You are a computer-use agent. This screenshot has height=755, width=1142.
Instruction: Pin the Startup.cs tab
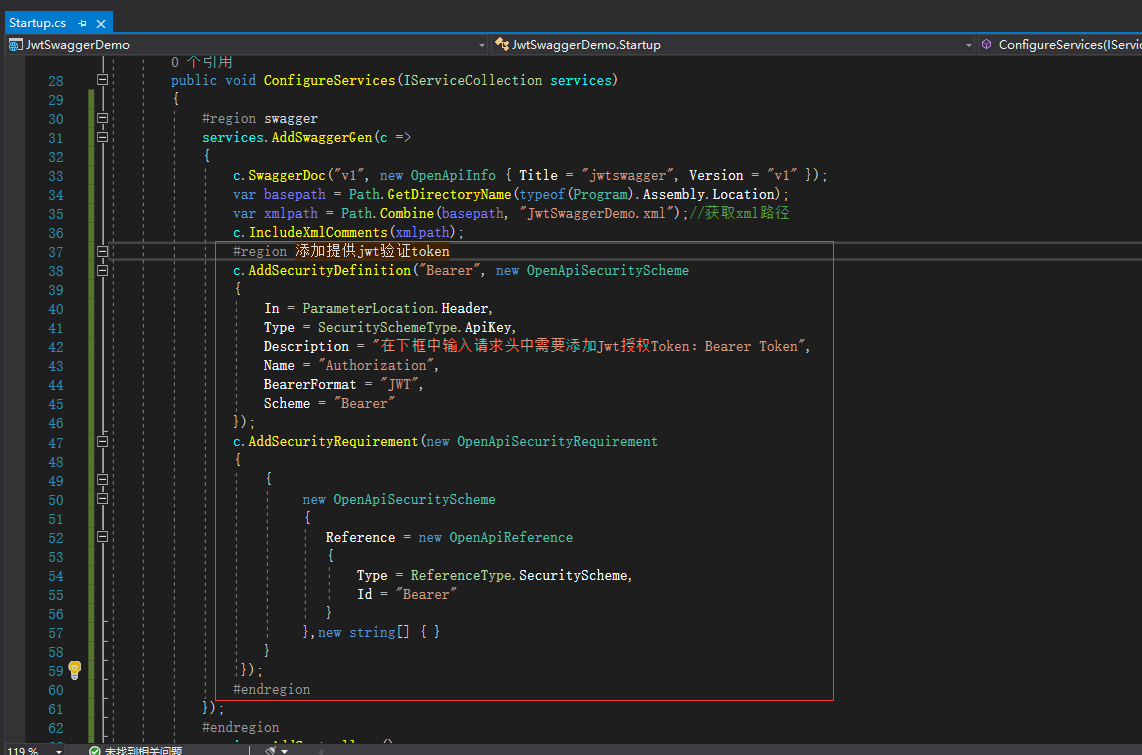[x=82, y=23]
